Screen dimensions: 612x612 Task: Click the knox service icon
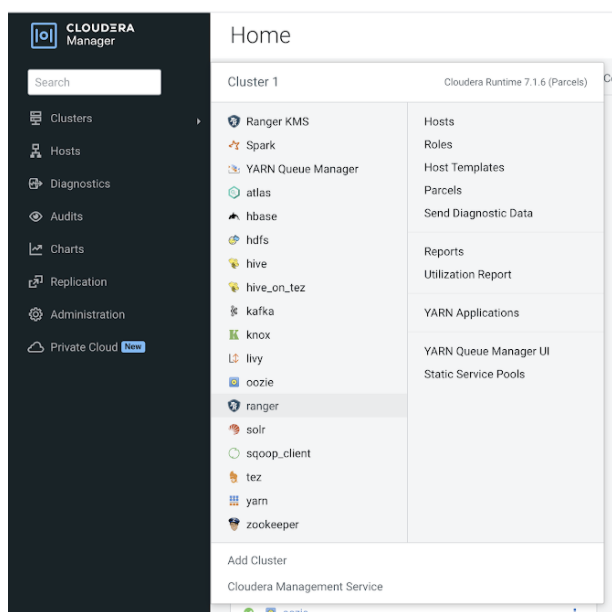pyautogui.click(x=233, y=335)
